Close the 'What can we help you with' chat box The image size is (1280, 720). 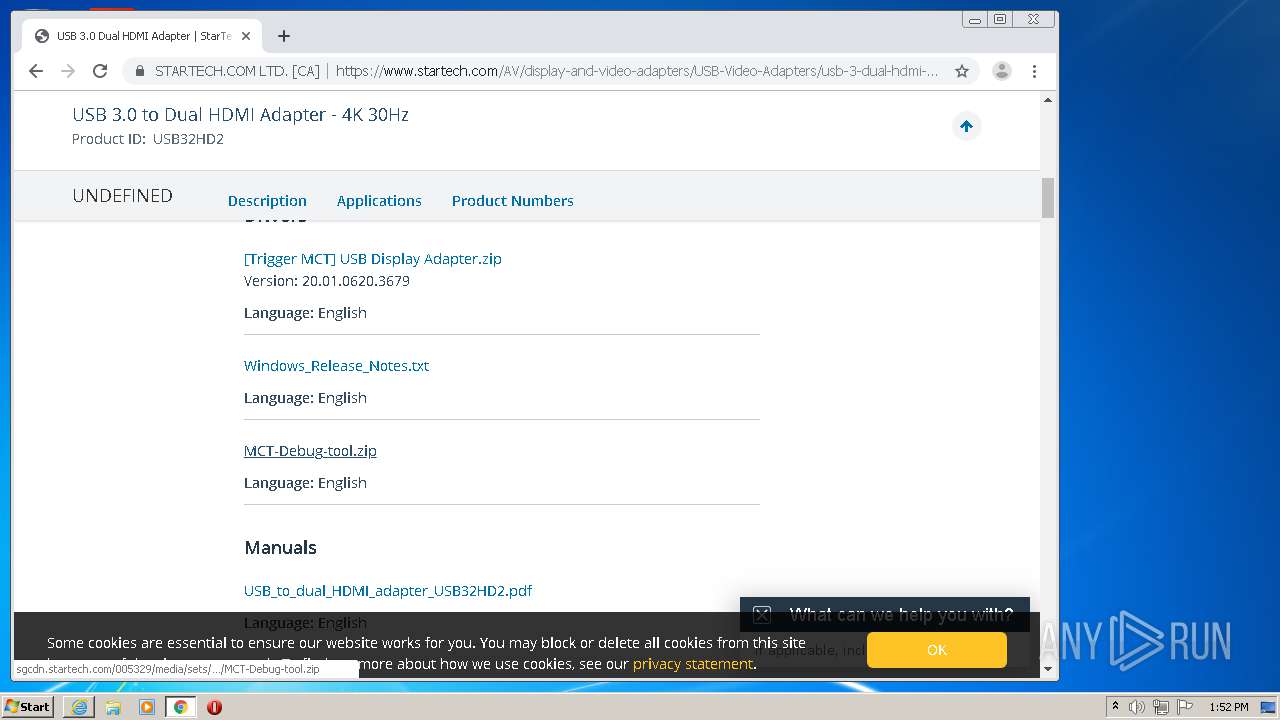(762, 615)
